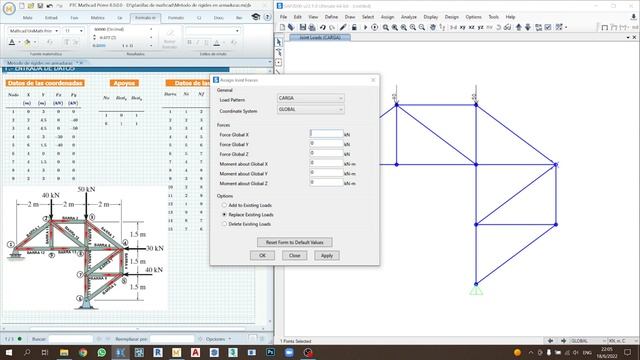Click the pencil refresh icon in SAP2000
Image resolution: width=640 pixels, height=360 pixels.
343,27
